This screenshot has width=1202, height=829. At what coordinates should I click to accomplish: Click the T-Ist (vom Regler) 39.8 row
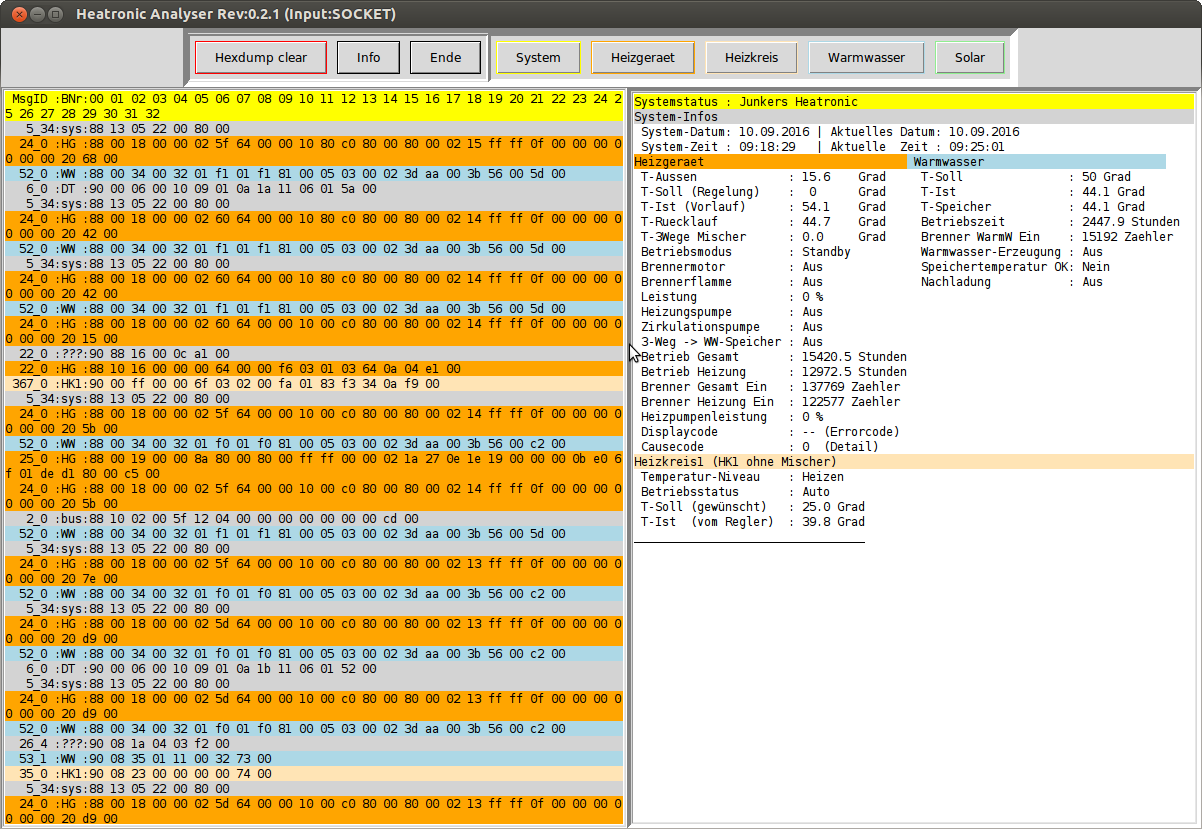pyautogui.click(x=753, y=522)
